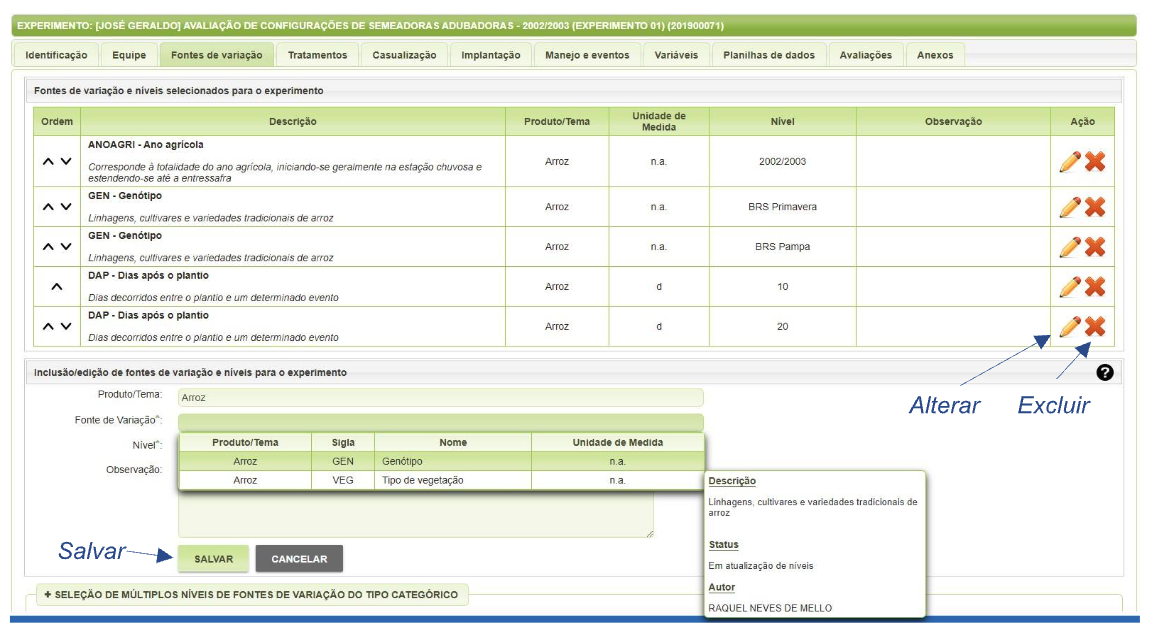
Task: Open the Fonte de Variação dropdown field
Action: (x=440, y=421)
